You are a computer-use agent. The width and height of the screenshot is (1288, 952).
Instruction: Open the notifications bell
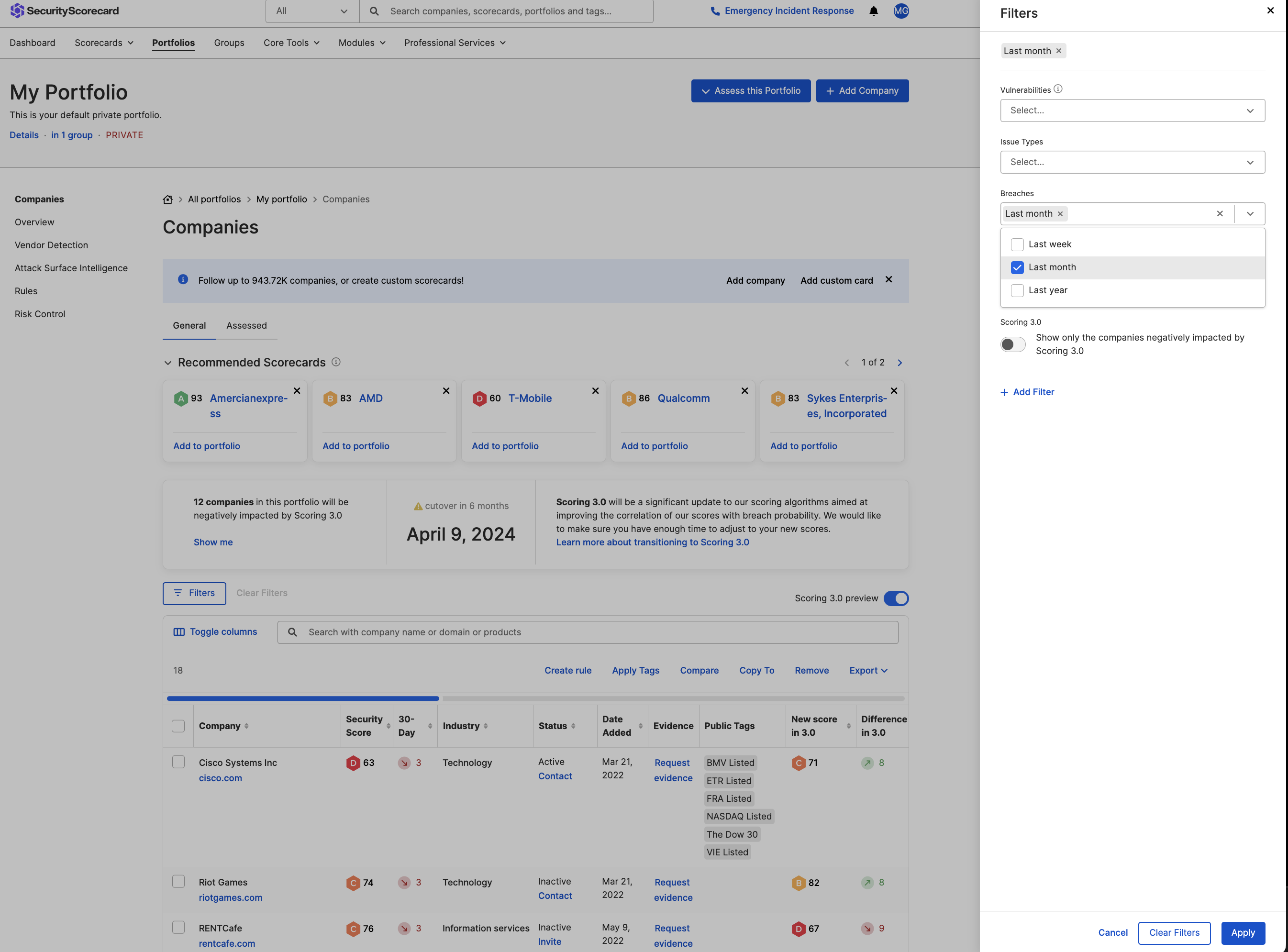874,11
